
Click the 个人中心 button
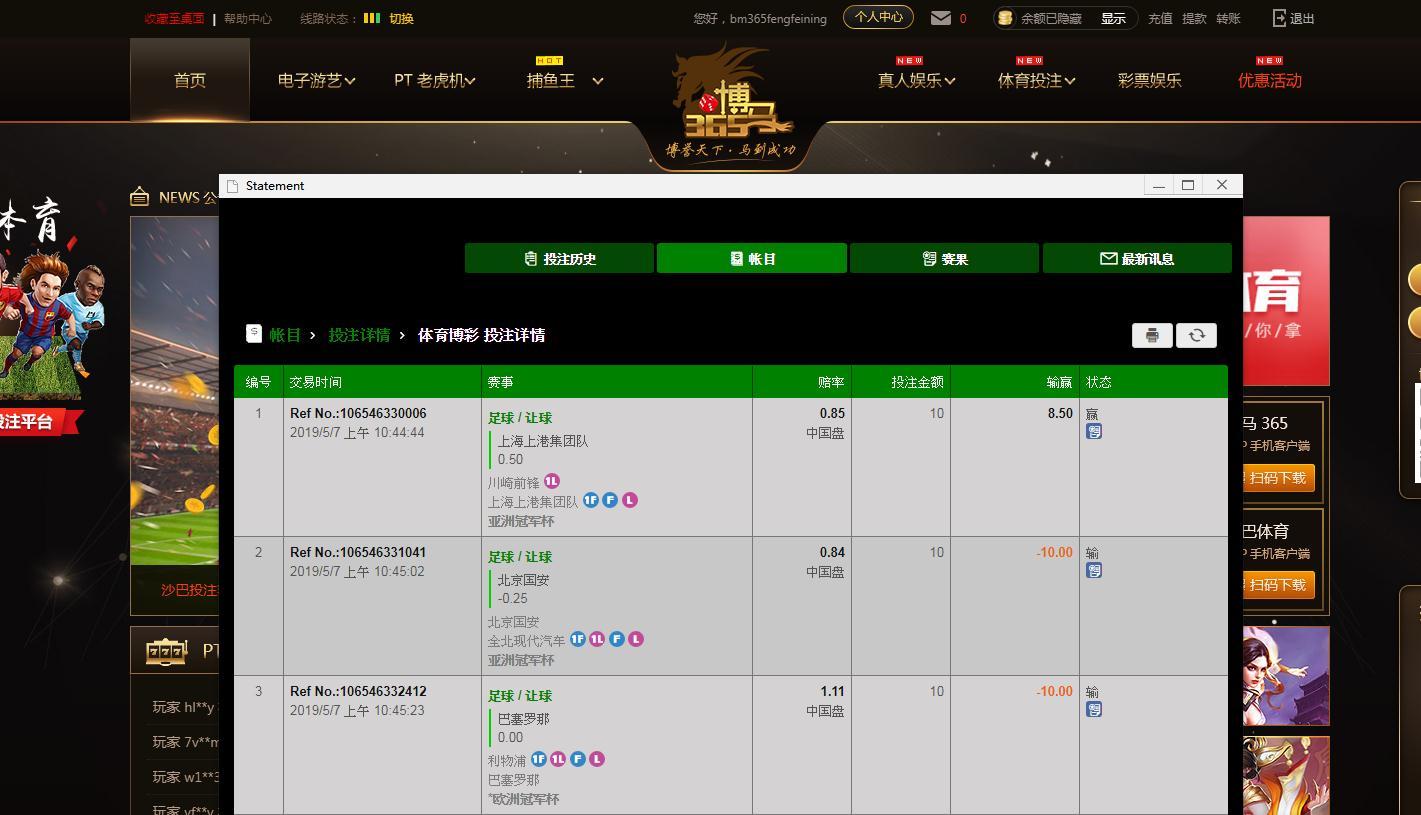click(x=878, y=17)
